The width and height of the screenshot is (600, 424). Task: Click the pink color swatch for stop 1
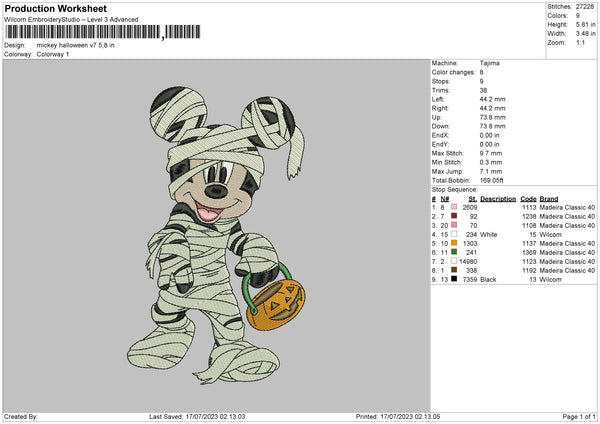456,207
